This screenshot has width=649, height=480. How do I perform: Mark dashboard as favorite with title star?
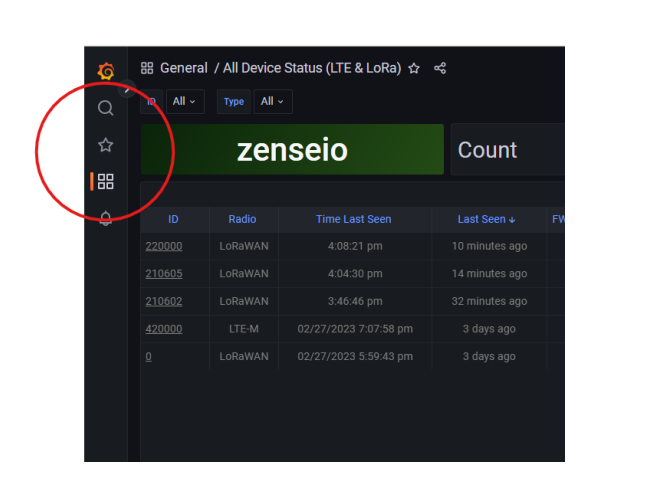coord(414,68)
